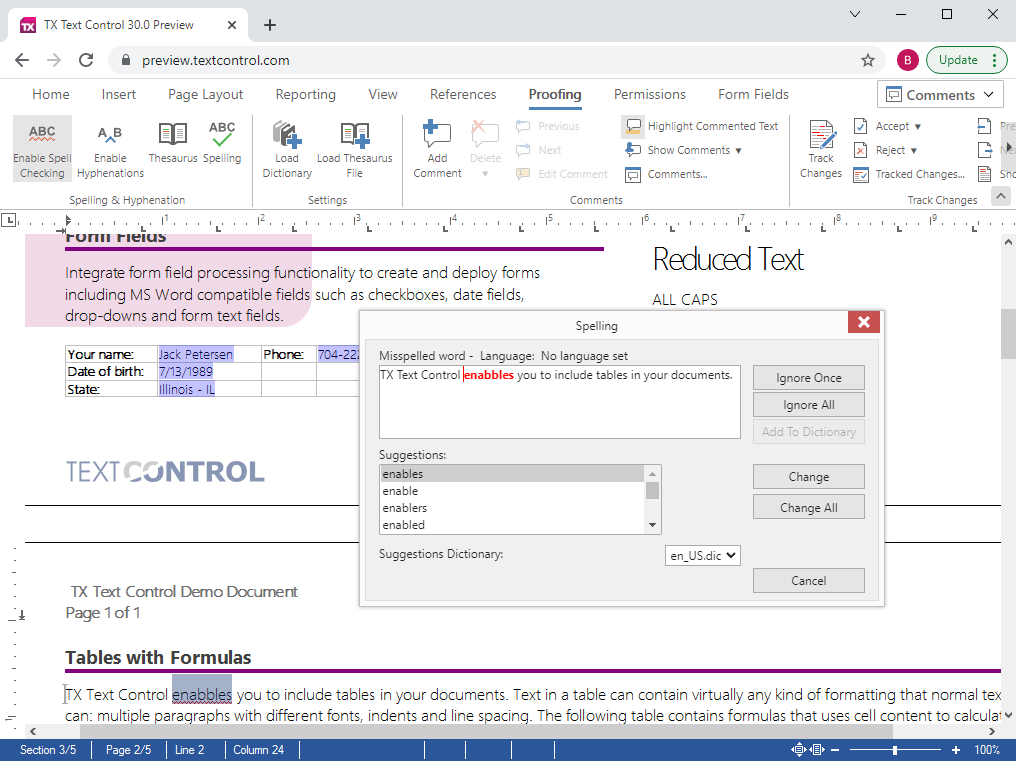The image size is (1016, 761).
Task: Open the References tab
Action: point(463,95)
